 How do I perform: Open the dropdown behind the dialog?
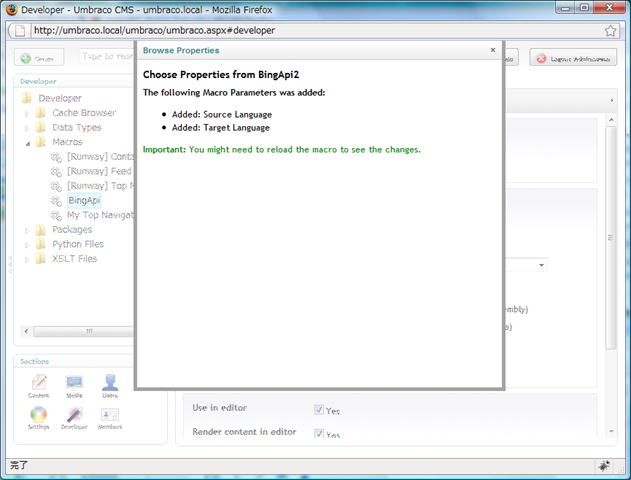[541, 265]
